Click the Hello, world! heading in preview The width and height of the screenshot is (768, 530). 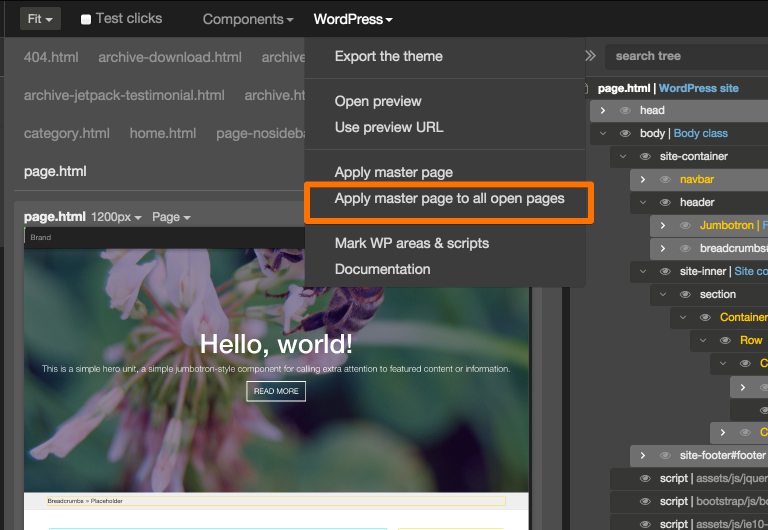(276, 344)
